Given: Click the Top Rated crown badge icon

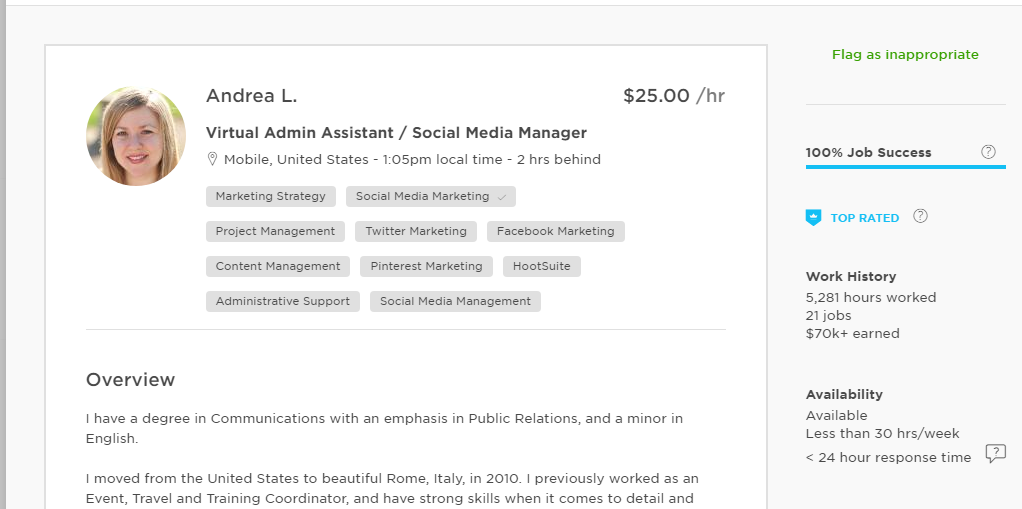Looking at the screenshot, I should (x=813, y=217).
